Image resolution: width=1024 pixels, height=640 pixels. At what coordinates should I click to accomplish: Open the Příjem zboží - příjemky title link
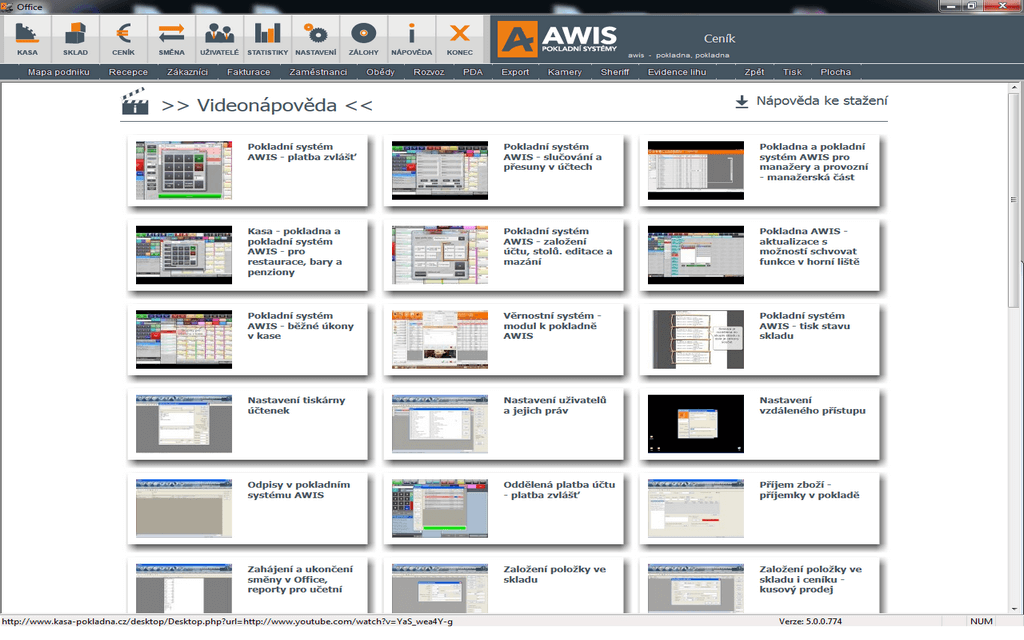pyautogui.click(x=809, y=490)
